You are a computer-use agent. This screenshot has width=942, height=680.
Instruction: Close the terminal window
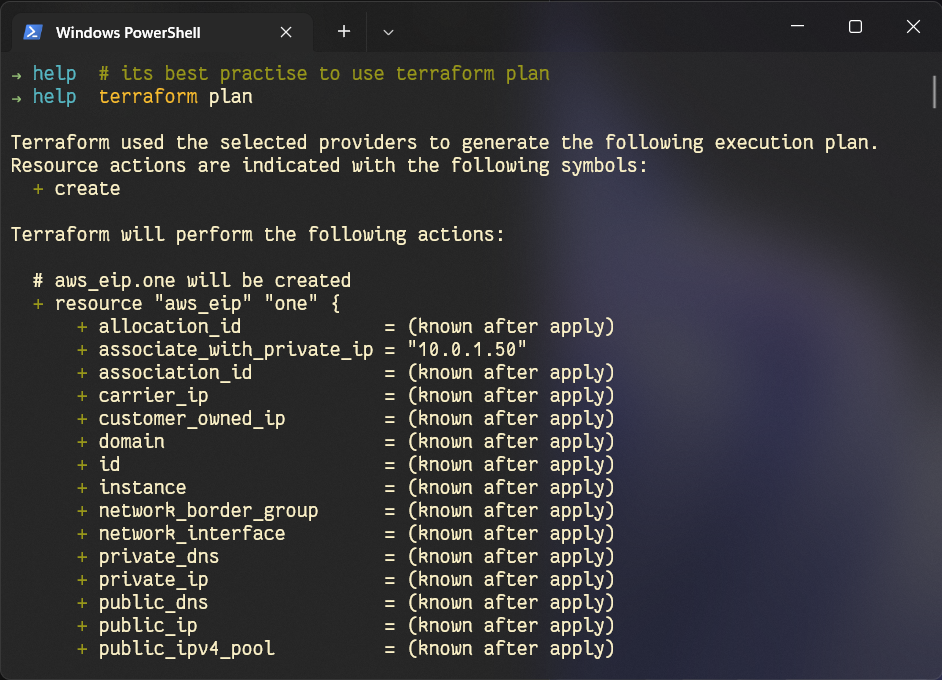tap(913, 26)
